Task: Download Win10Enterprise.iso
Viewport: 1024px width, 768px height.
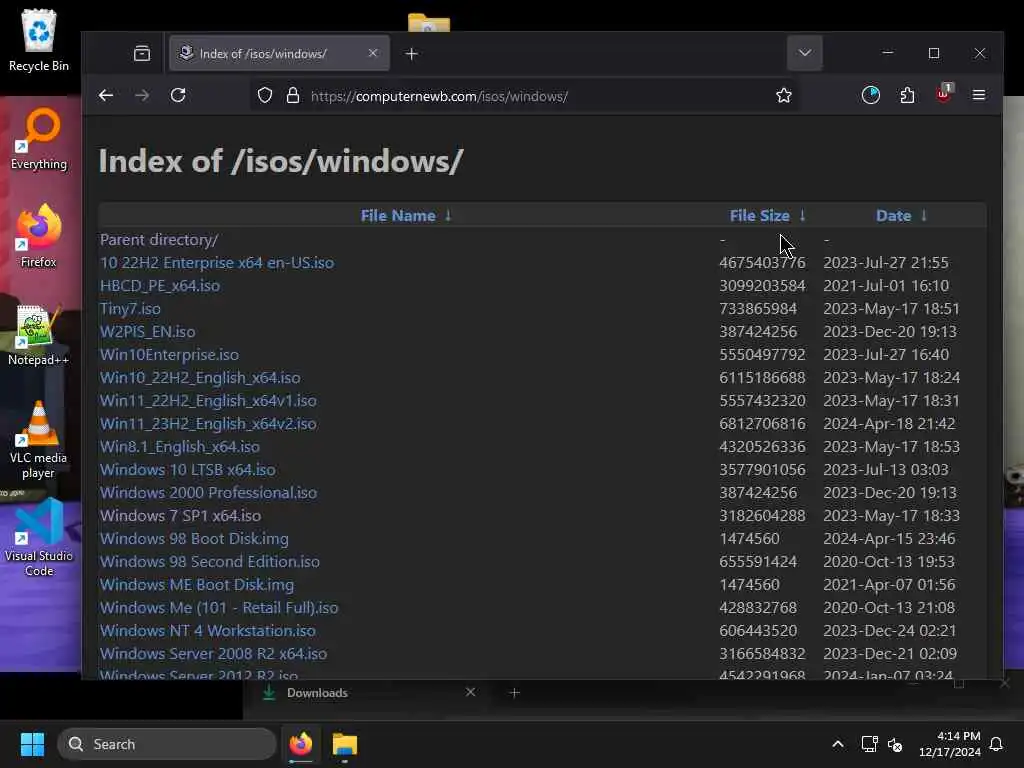Action: [x=169, y=355]
